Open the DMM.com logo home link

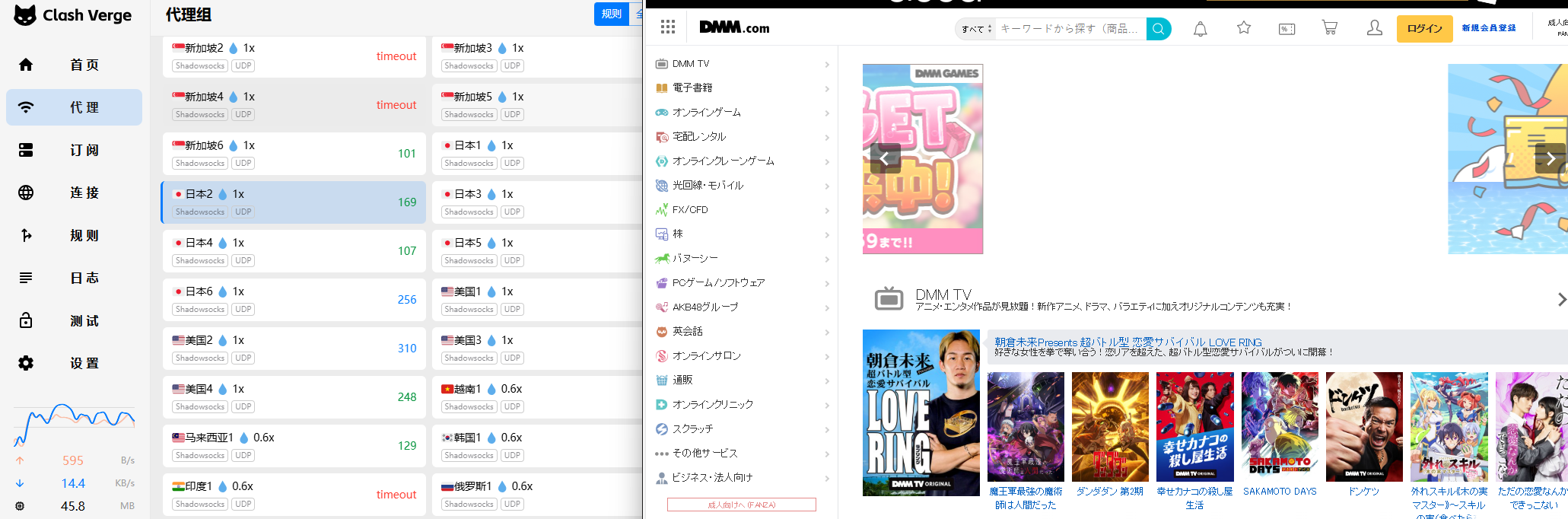click(734, 27)
